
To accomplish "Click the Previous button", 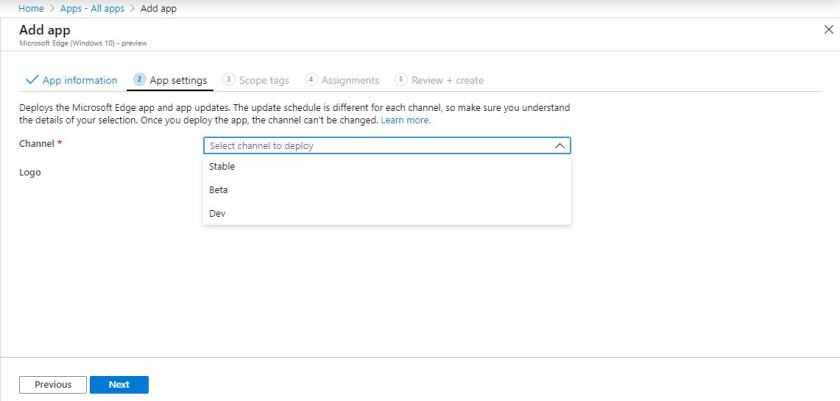I will 53,384.
